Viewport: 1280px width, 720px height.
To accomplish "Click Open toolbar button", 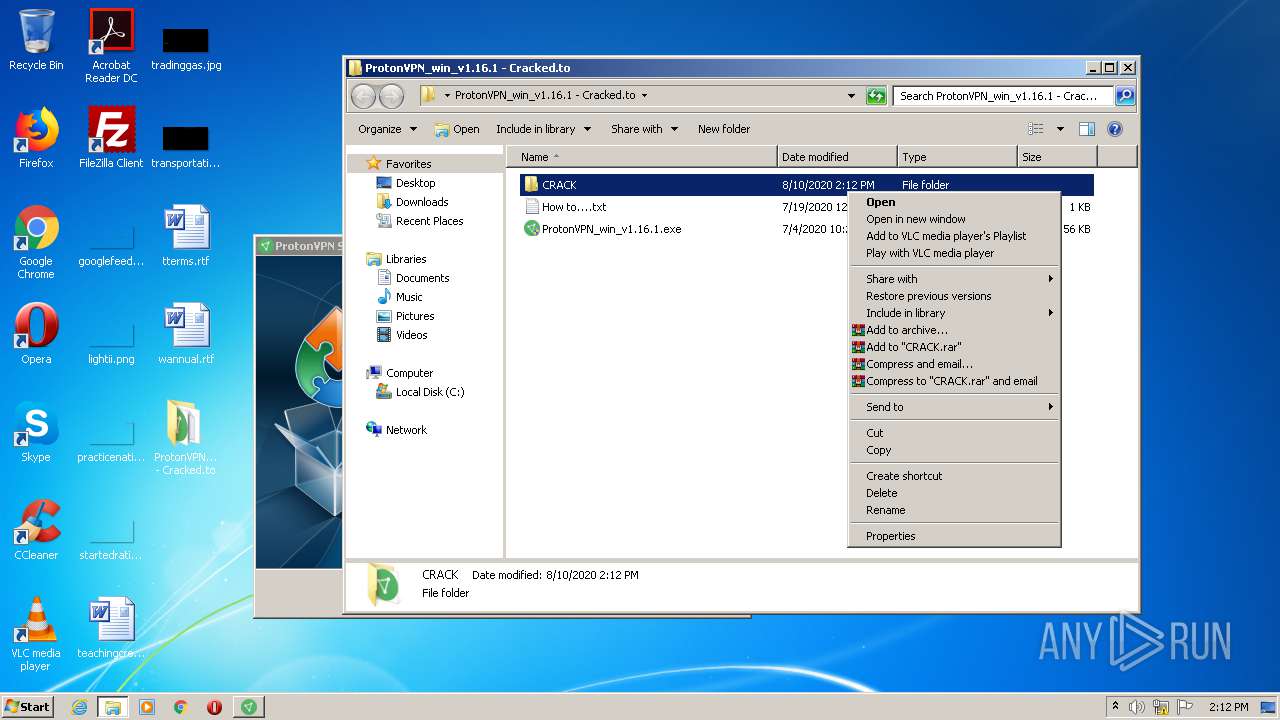I will [457, 129].
